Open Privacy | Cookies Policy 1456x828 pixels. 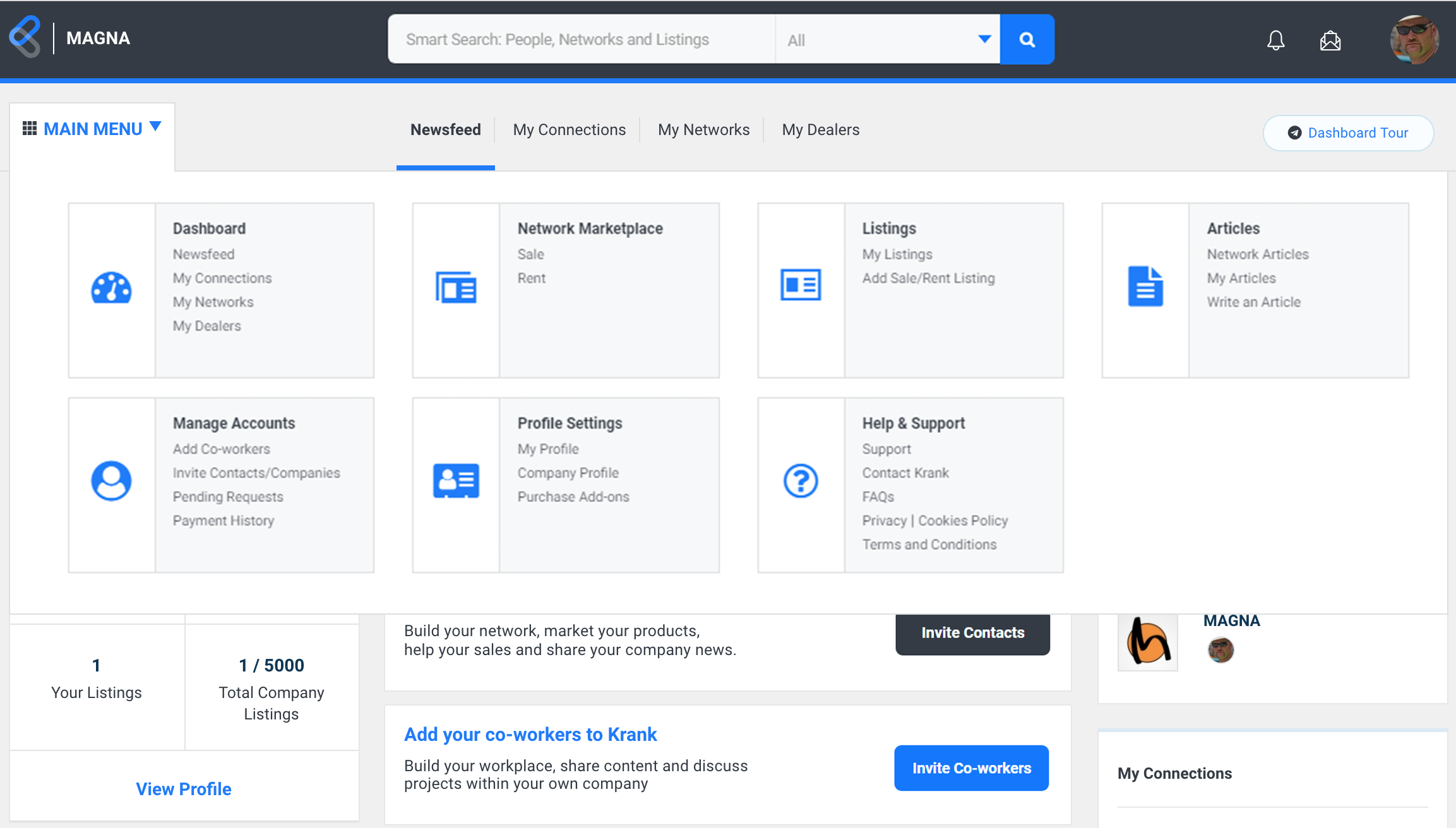tap(935, 521)
